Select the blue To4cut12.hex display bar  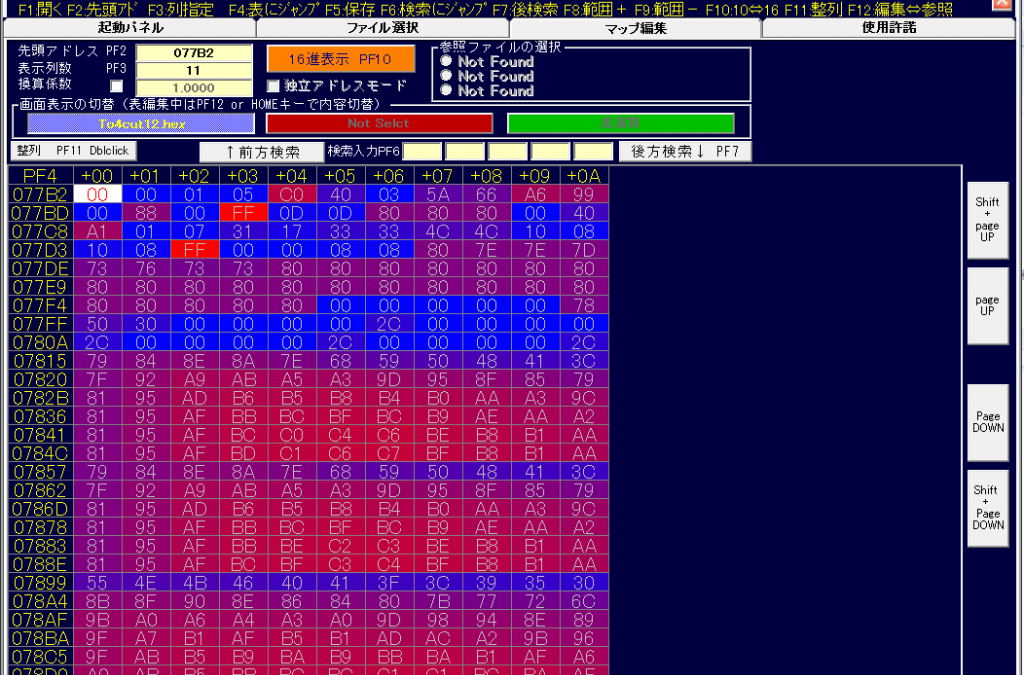(140, 123)
